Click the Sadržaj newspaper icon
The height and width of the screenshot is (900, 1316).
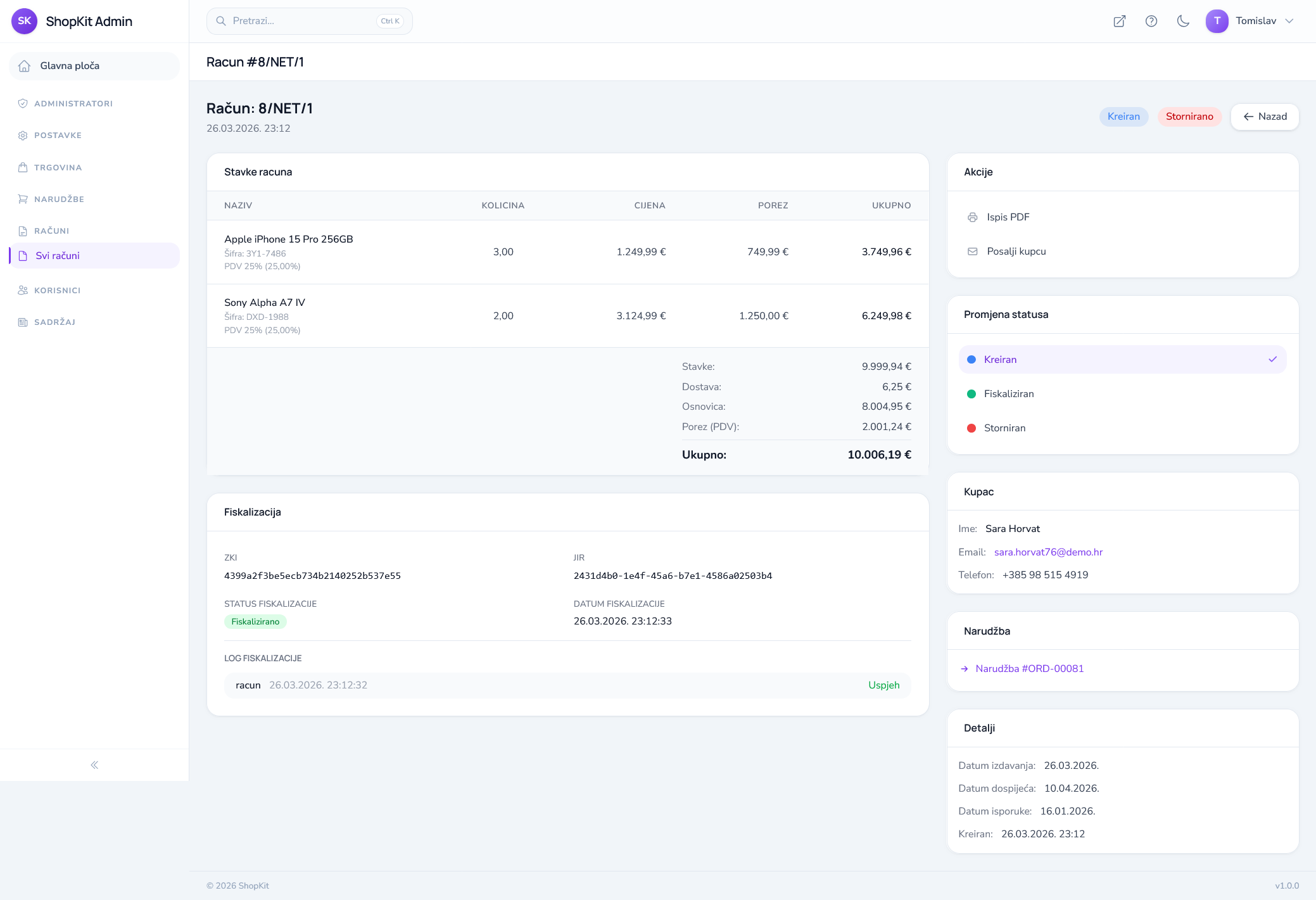(x=23, y=322)
